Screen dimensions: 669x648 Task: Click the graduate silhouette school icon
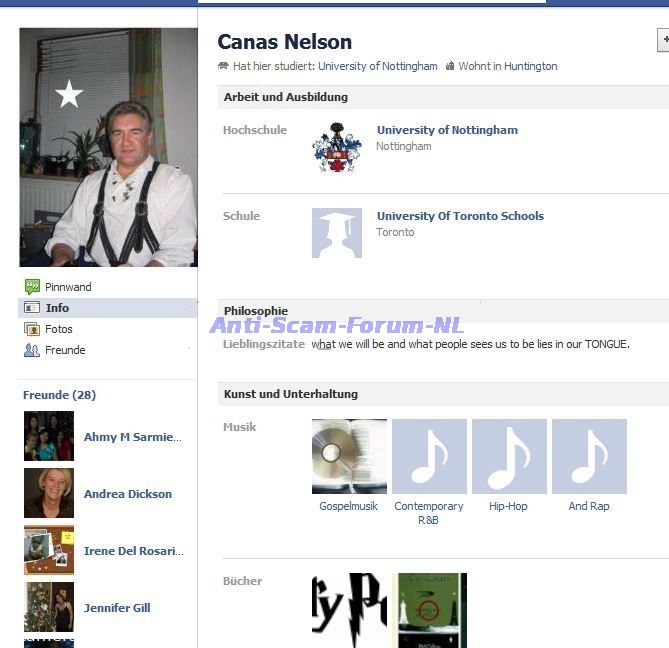(337, 233)
